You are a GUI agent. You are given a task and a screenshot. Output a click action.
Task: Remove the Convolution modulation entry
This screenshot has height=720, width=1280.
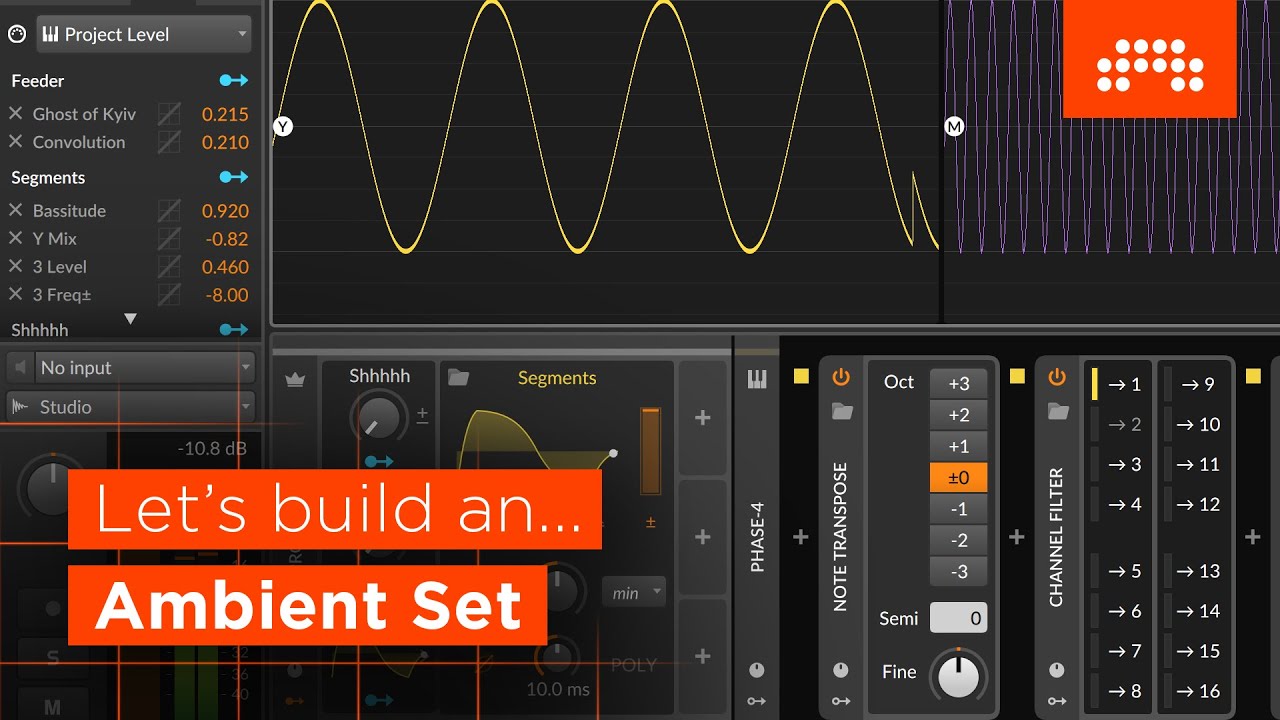pyautogui.click(x=15, y=142)
